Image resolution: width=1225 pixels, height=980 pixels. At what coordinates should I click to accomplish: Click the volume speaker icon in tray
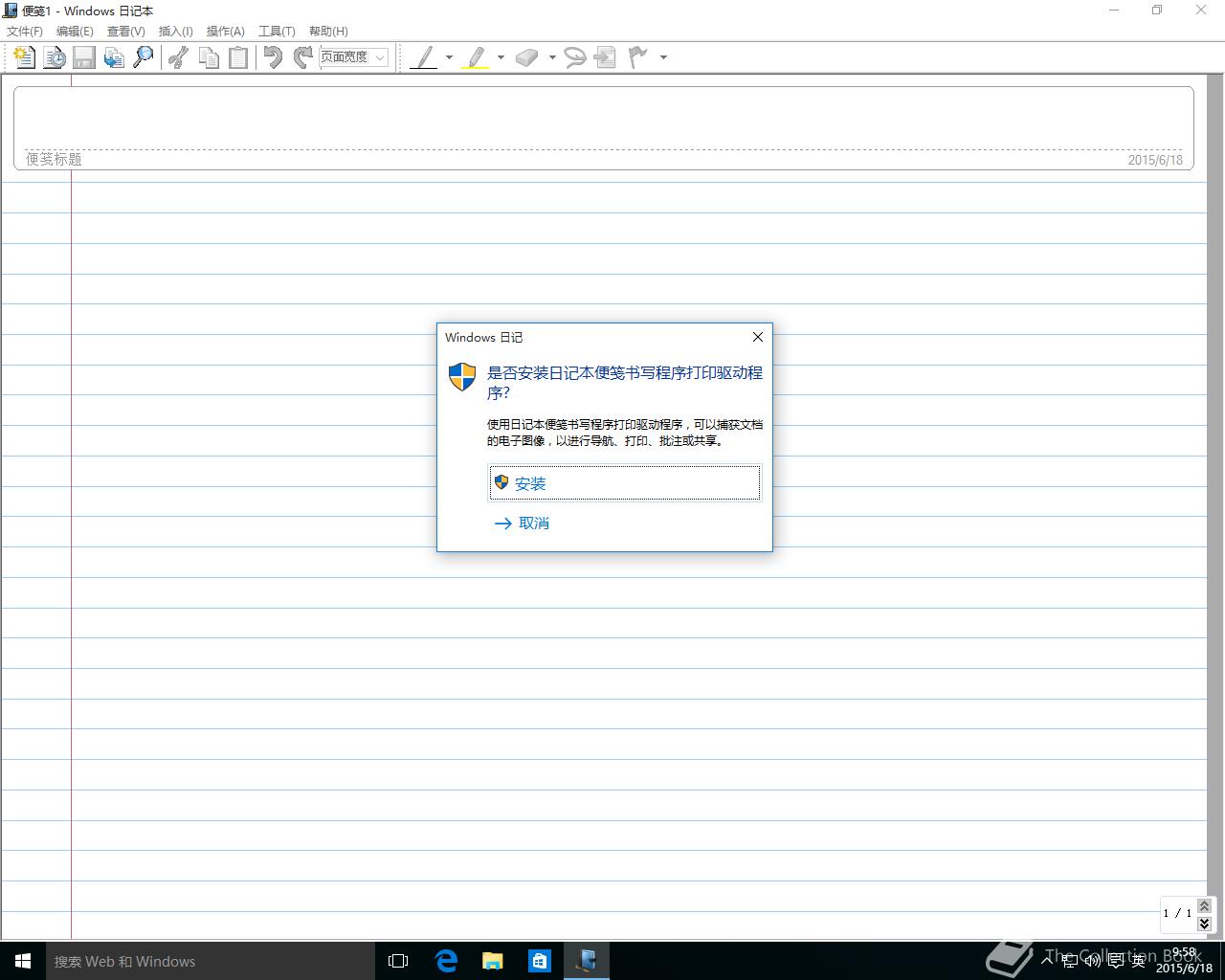[1092, 961]
